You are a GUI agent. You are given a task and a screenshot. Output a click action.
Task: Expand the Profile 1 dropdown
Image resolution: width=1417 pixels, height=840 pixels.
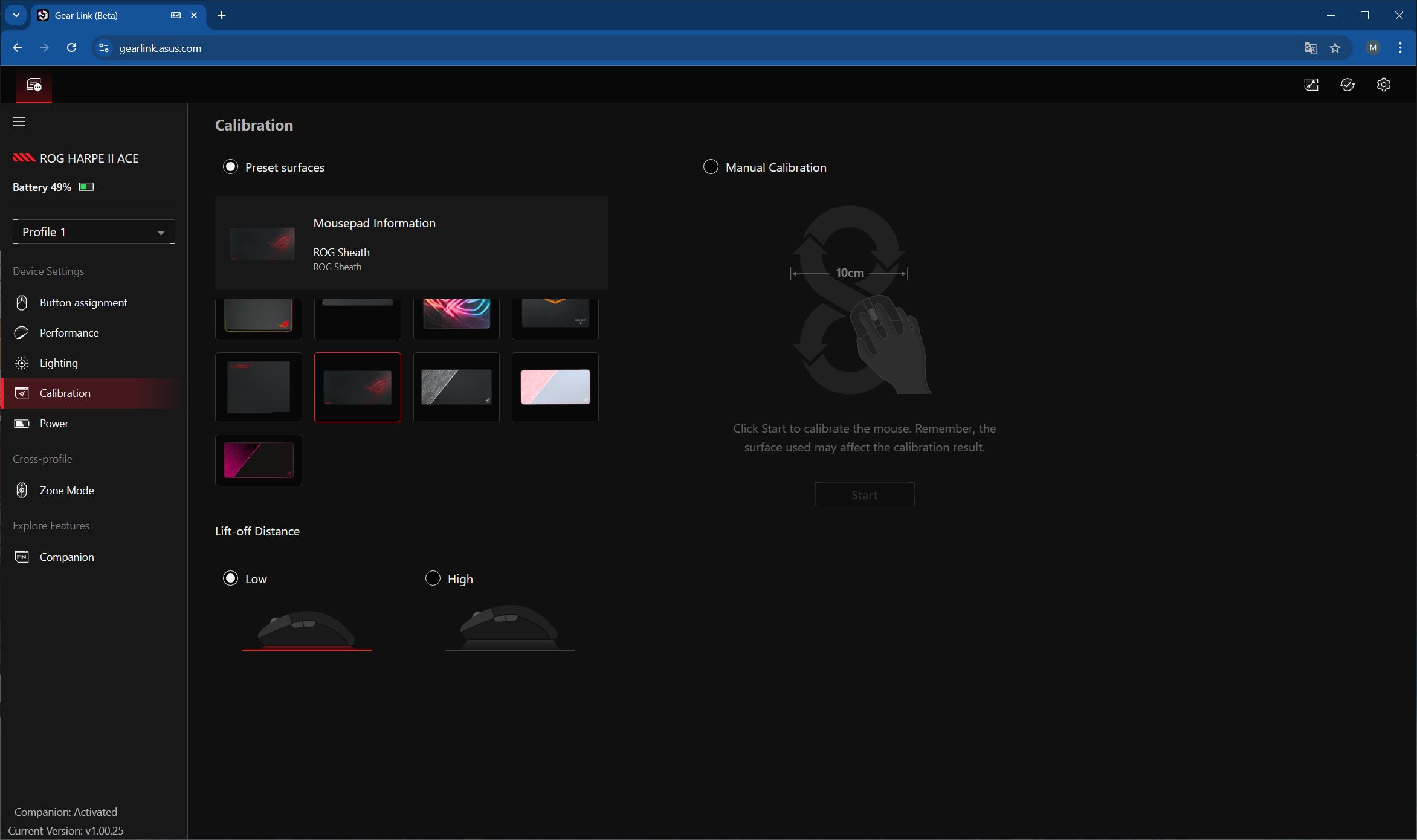tap(94, 232)
